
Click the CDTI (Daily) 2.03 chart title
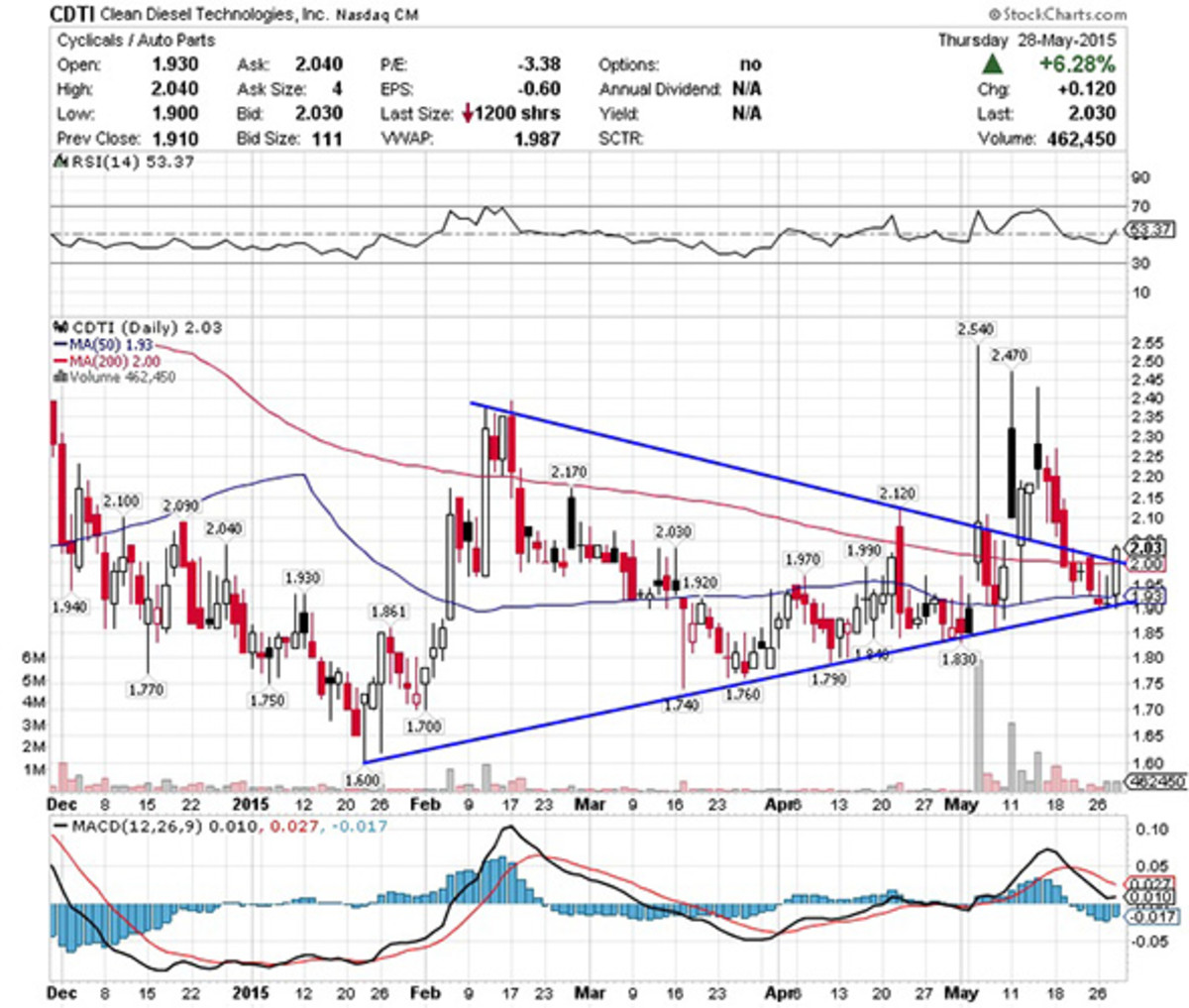tap(147, 326)
